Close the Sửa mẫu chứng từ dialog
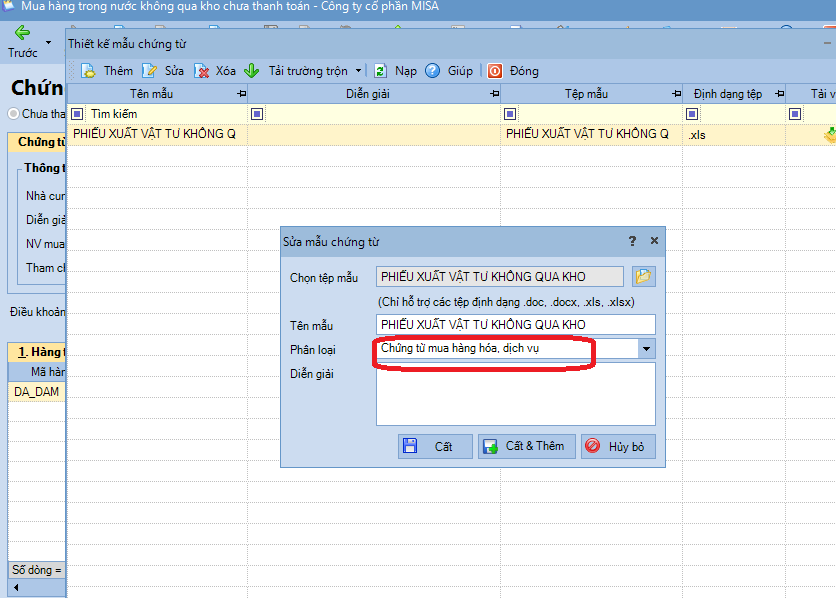The height and width of the screenshot is (598, 836). 654,241
